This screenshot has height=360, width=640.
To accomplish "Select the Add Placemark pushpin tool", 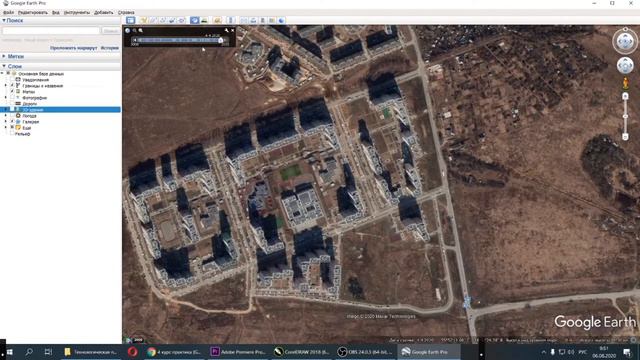I will (143, 20).
